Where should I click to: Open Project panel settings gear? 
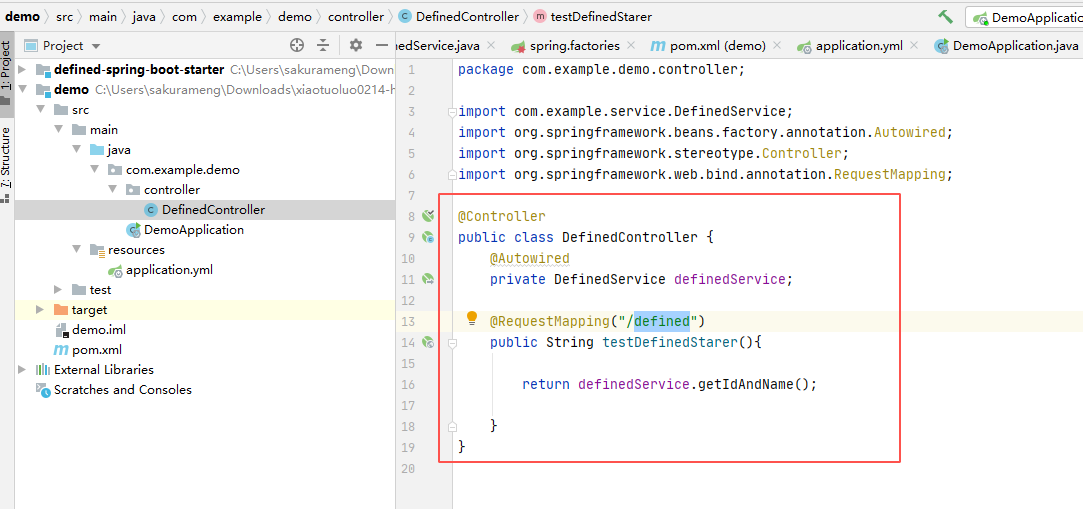[356, 46]
